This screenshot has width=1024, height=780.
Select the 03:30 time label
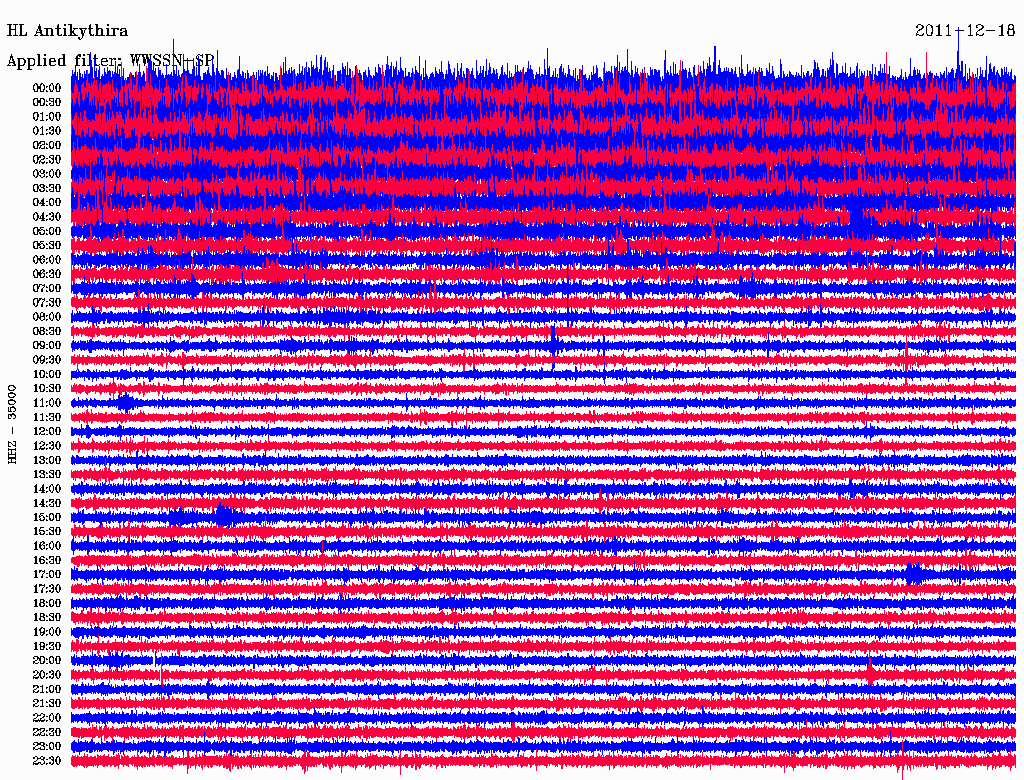click(47, 188)
